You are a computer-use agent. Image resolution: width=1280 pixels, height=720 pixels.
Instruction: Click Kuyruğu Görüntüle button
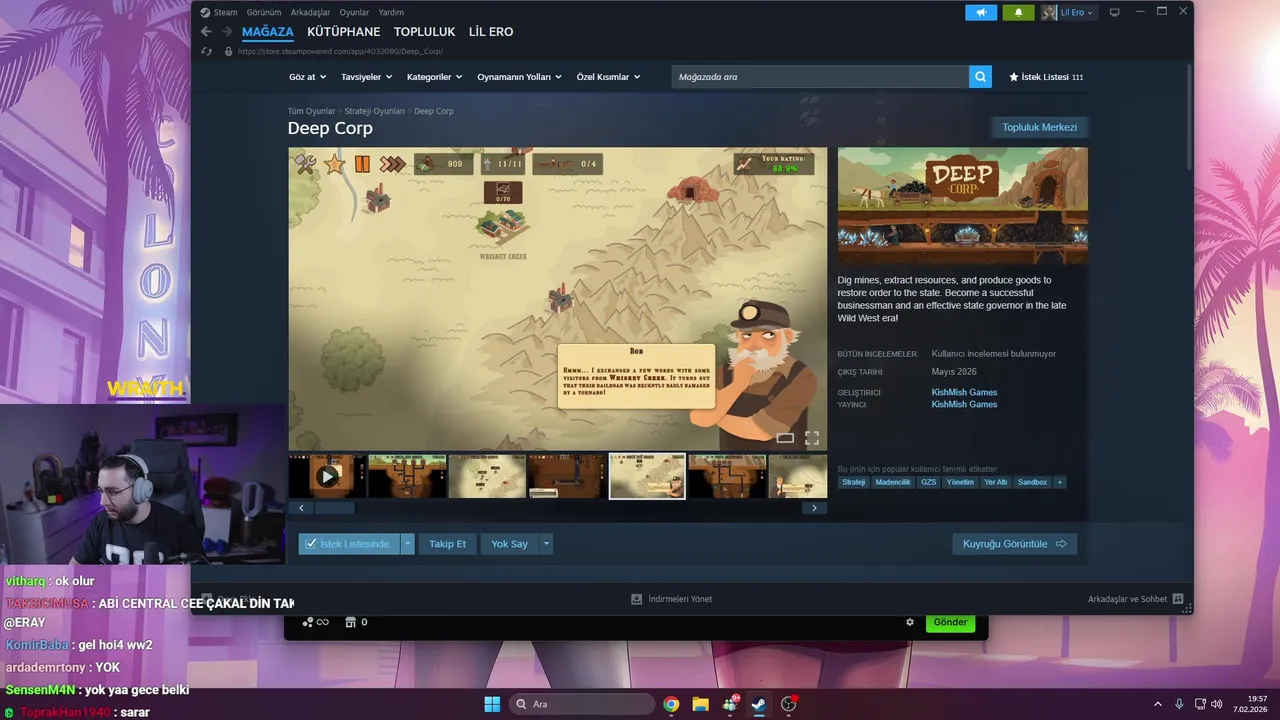pyautogui.click(x=1014, y=544)
